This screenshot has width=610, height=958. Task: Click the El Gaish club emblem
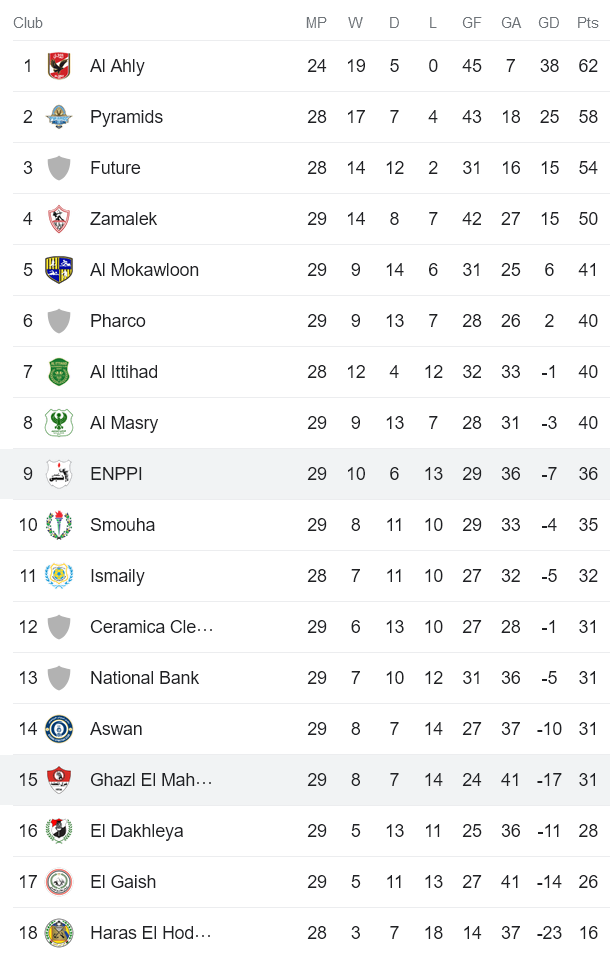59,881
